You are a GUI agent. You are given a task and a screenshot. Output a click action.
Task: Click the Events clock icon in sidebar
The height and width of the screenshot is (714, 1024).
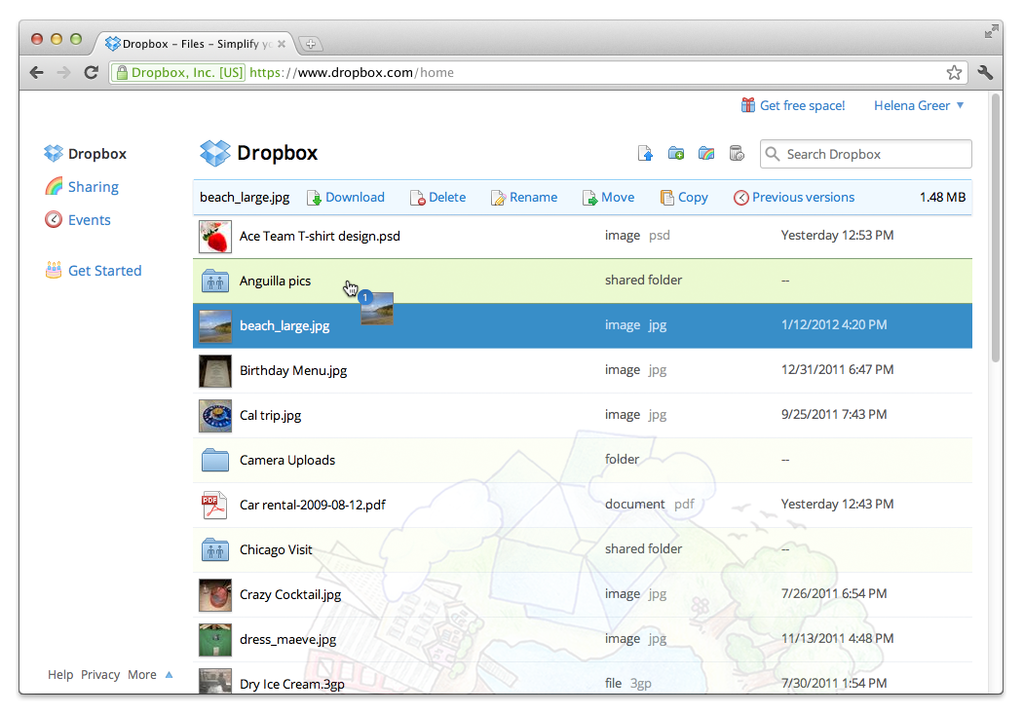coord(54,219)
